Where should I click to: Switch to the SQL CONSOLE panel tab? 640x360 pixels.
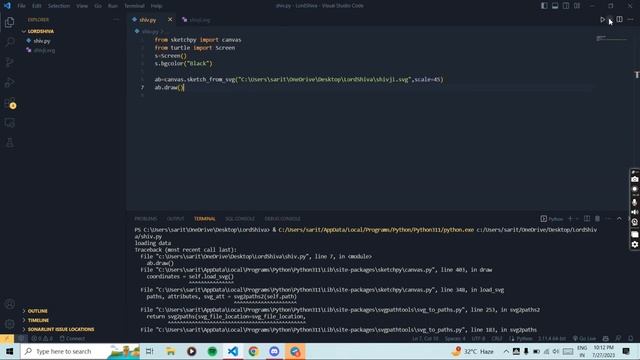pos(240,219)
